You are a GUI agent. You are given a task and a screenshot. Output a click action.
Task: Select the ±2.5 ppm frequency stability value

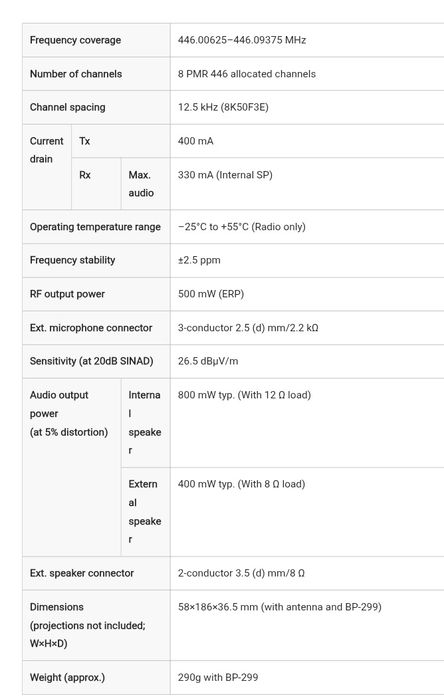[199, 260]
